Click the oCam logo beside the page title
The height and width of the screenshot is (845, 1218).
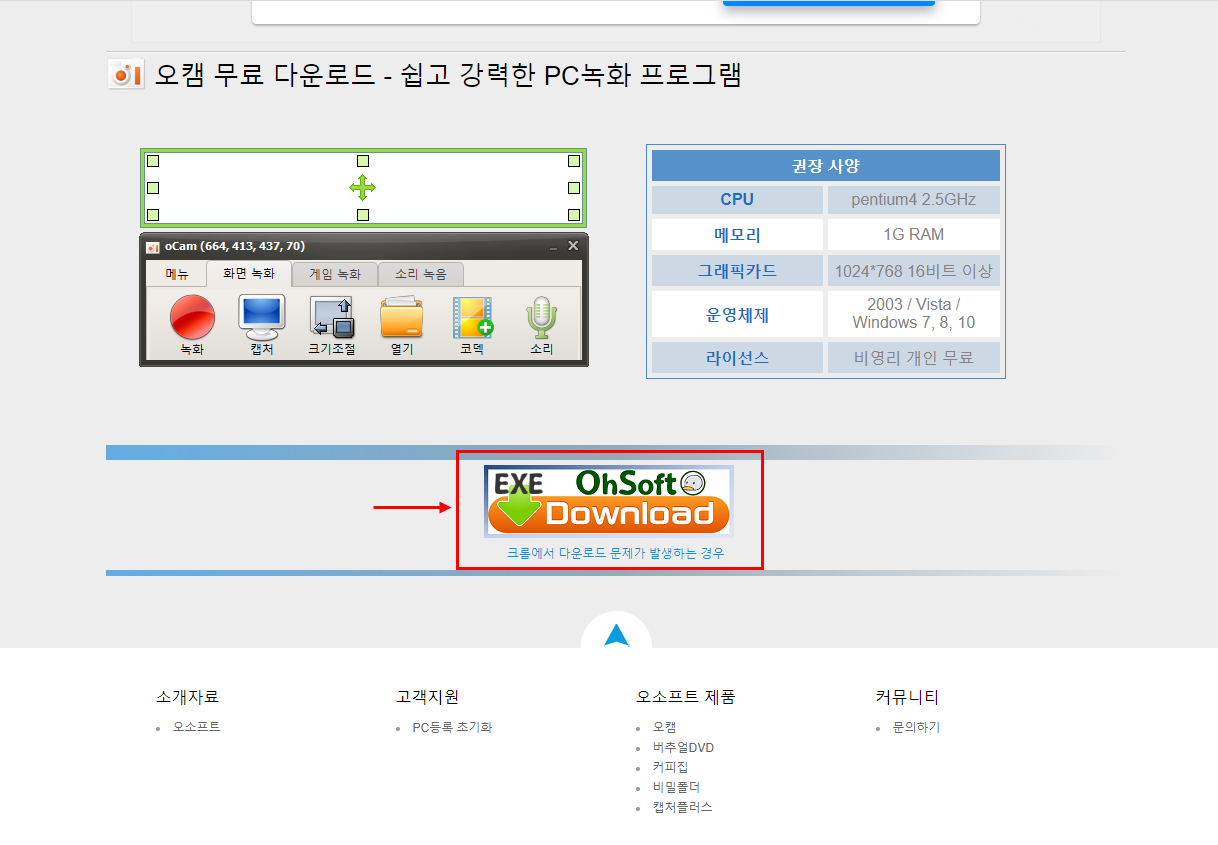(x=126, y=74)
